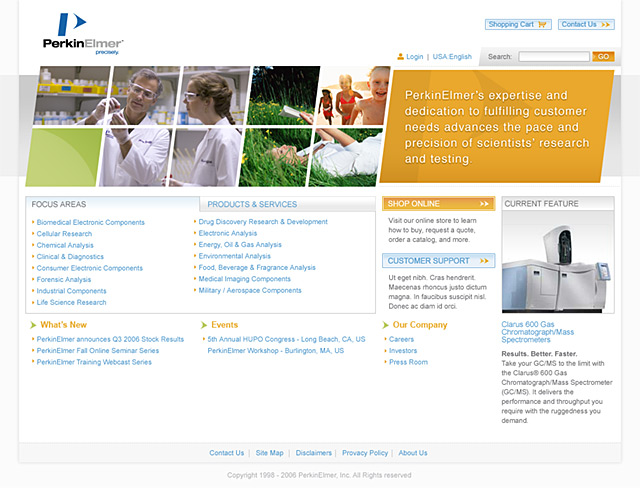Click the shopping cart icon
Image resolution: width=640 pixels, height=488 pixels.
click(x=542, y=24)
